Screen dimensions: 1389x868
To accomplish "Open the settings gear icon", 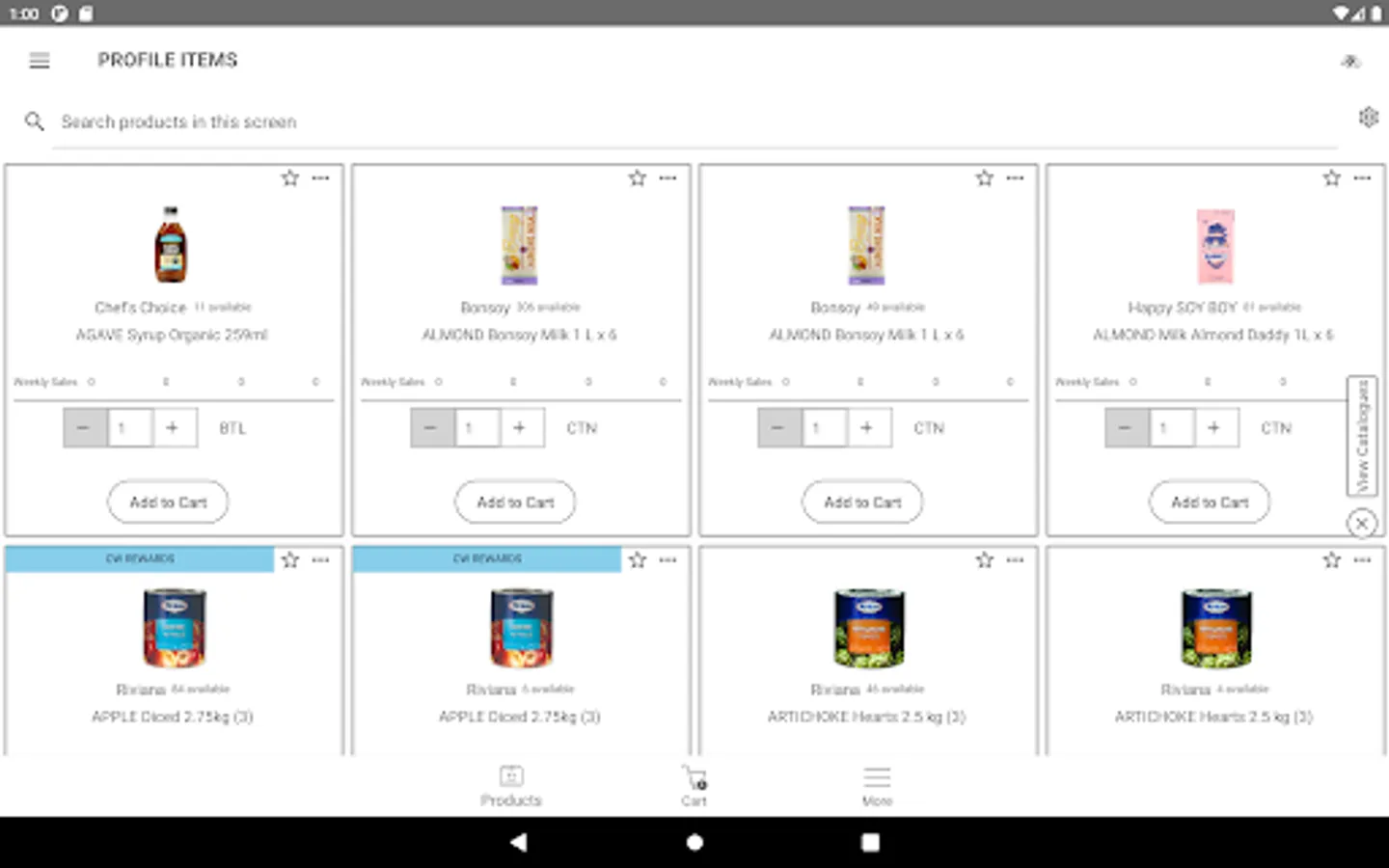I will click(1368, 117).
